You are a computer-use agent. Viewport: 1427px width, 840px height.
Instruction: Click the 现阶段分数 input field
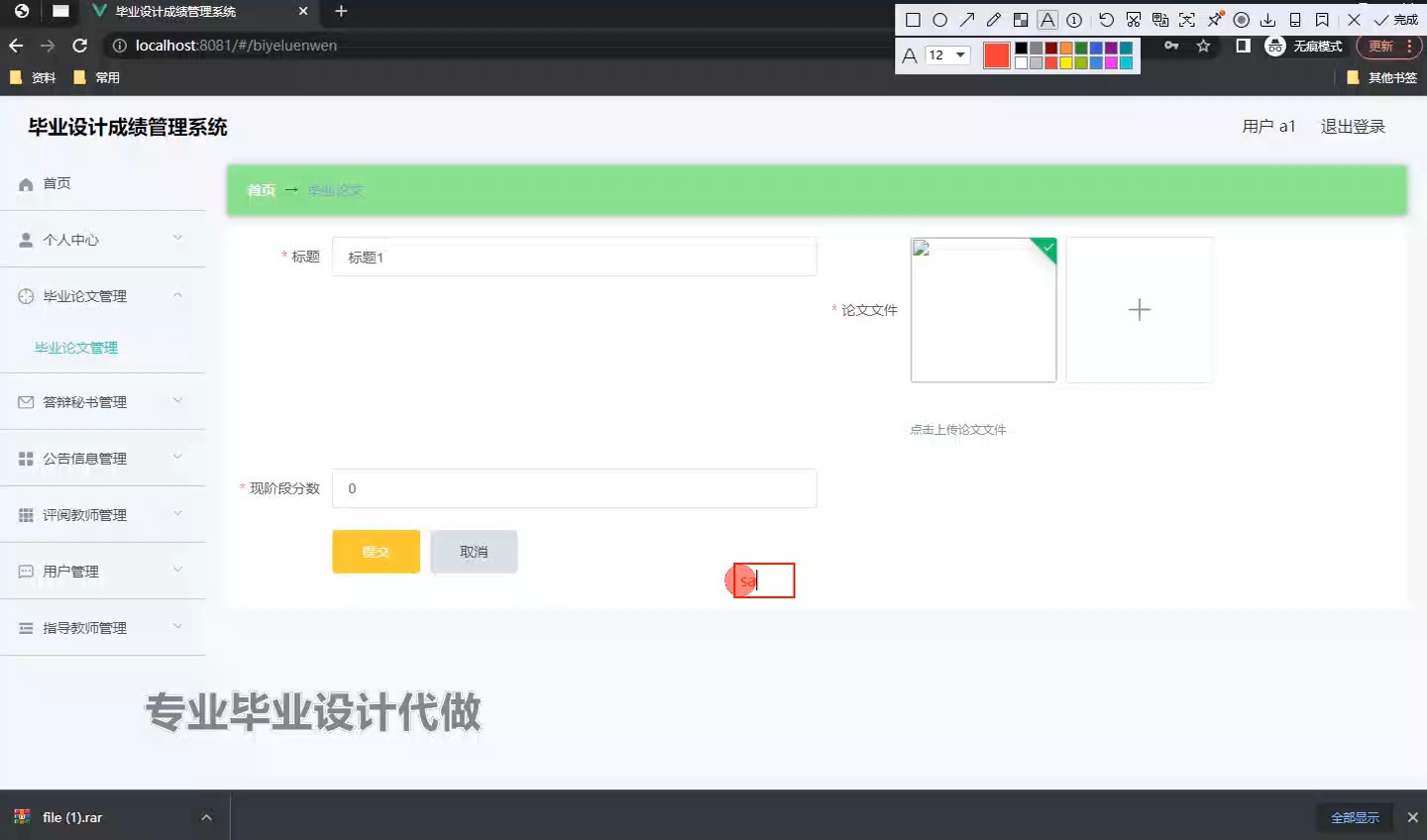pos(575,488)
